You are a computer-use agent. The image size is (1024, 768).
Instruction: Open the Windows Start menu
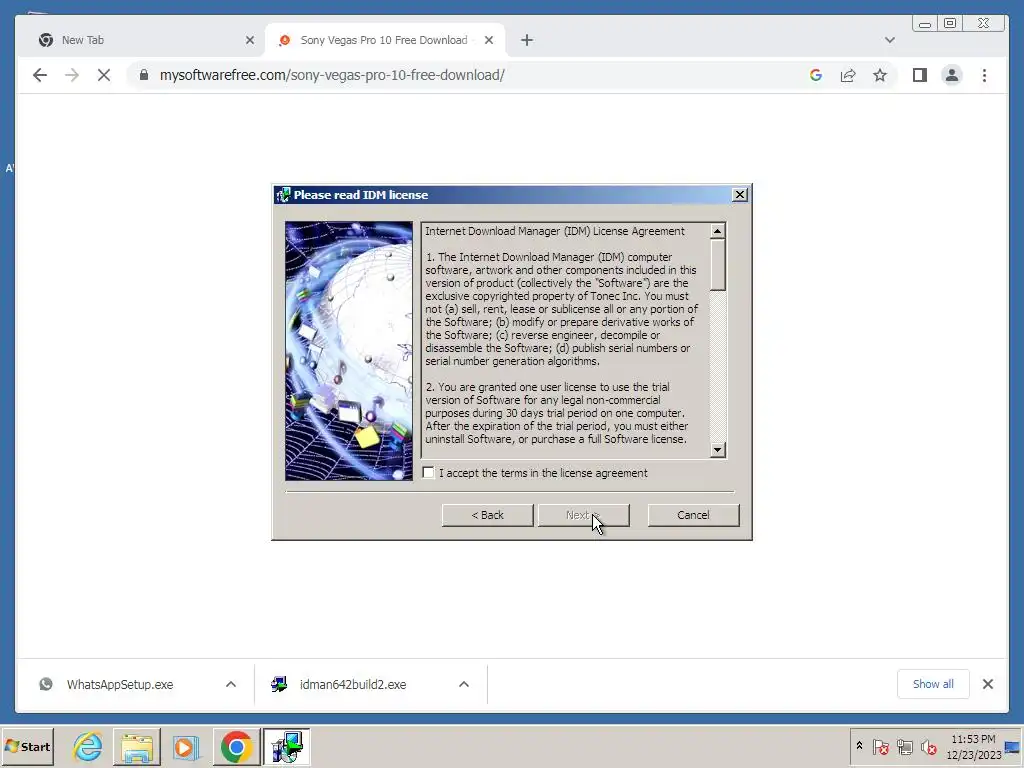pos(27,746)
